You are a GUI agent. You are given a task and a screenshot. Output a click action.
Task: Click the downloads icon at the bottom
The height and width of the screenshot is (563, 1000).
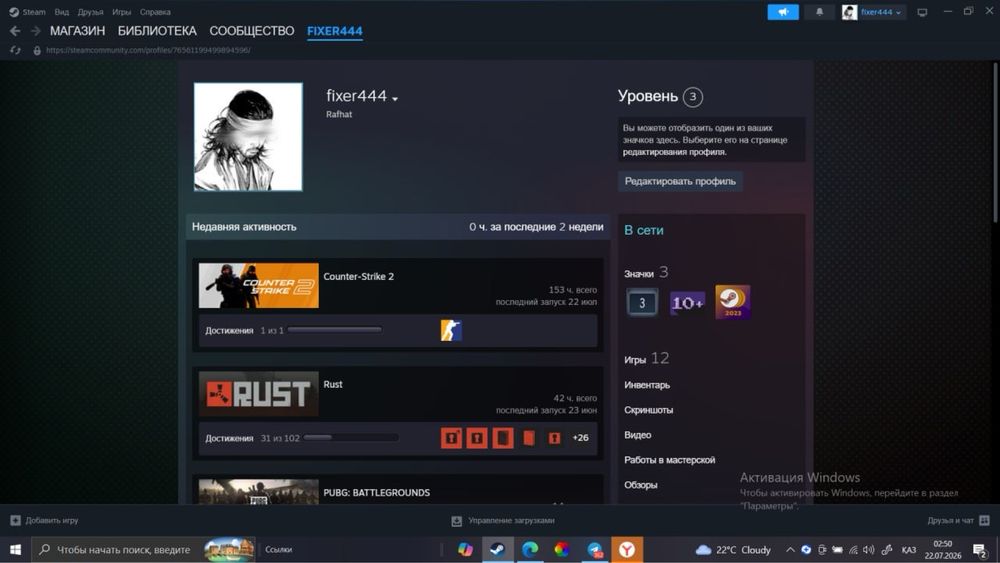click(457, 521)
